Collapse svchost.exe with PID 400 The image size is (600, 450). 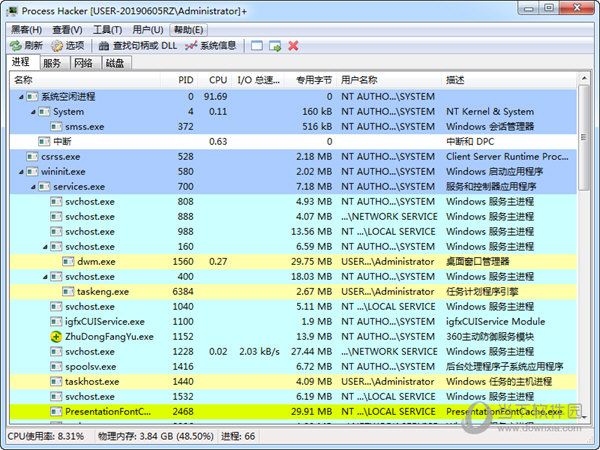(45, 277)
